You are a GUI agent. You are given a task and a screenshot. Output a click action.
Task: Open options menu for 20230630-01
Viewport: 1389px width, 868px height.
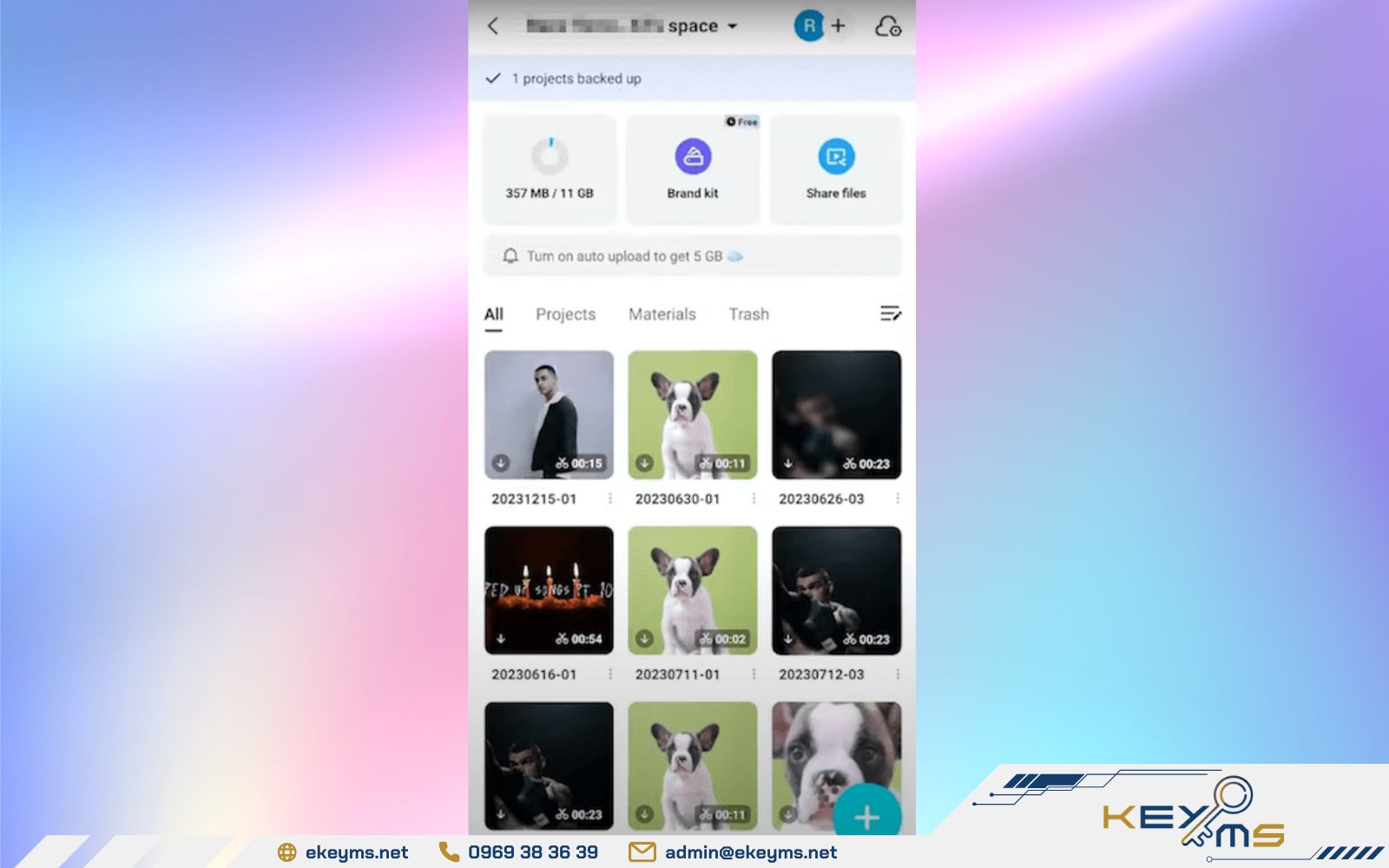(x=755, y=498)
